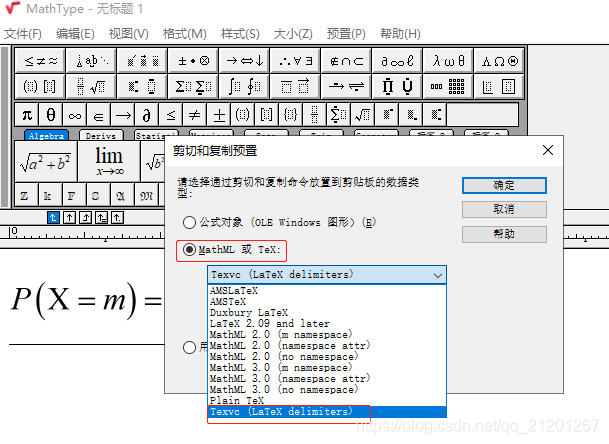The height and width of the screenshot is (444, 609).
Task: Open the boxes templates palette
Action: tap(499, 86)
